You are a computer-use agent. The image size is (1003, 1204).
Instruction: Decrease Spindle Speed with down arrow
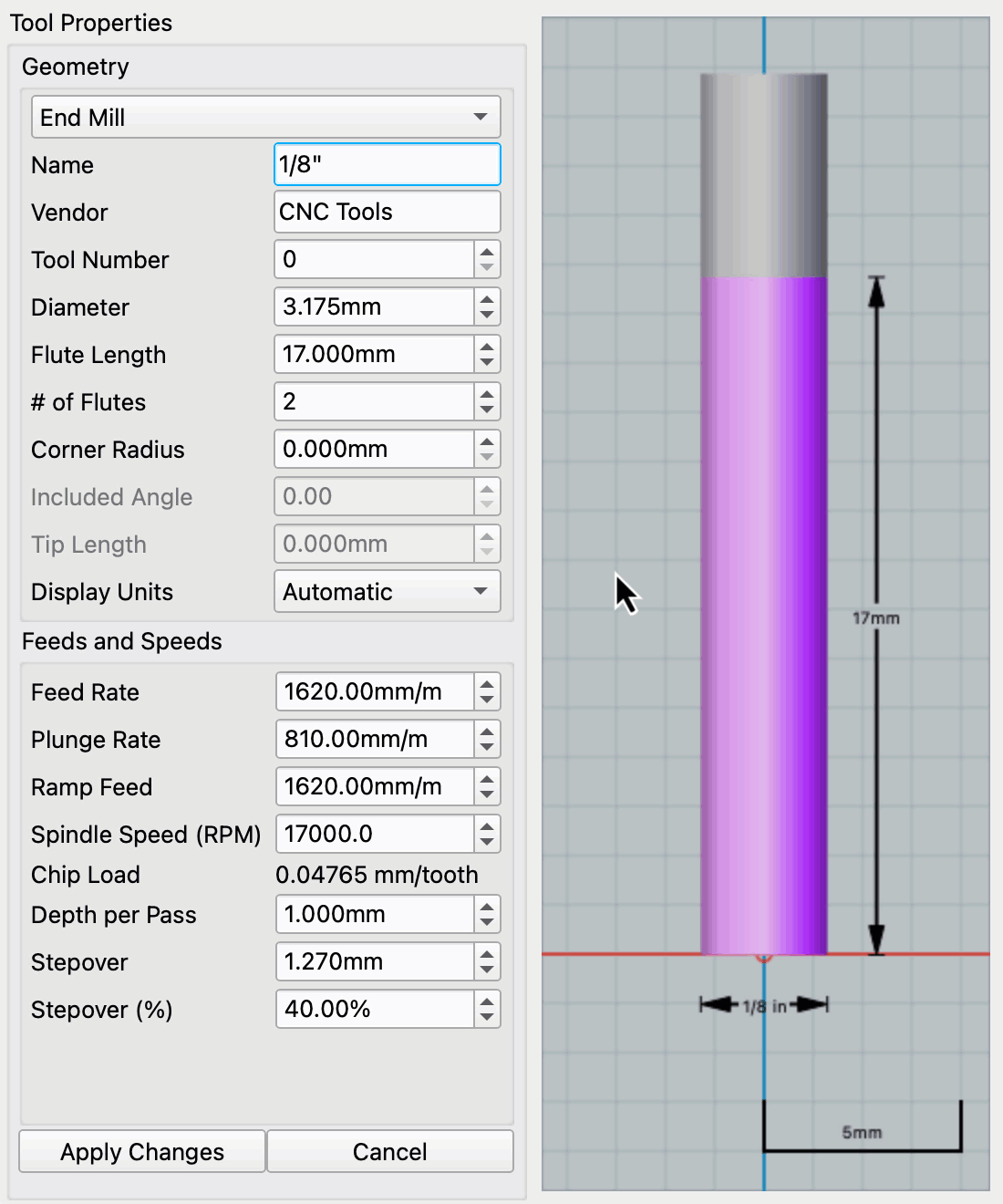click(487, 843)
